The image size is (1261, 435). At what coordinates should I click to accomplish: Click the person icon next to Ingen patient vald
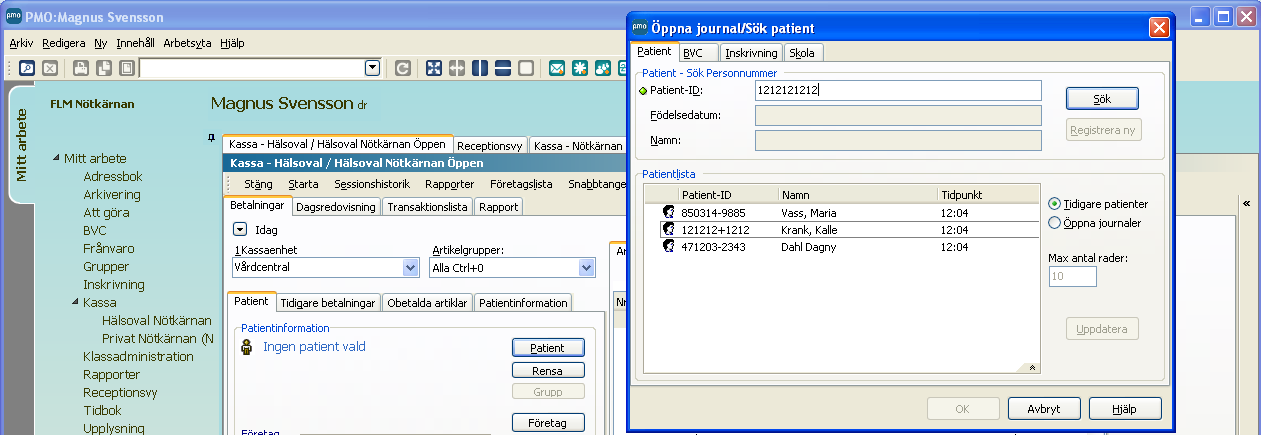[246, 347]
